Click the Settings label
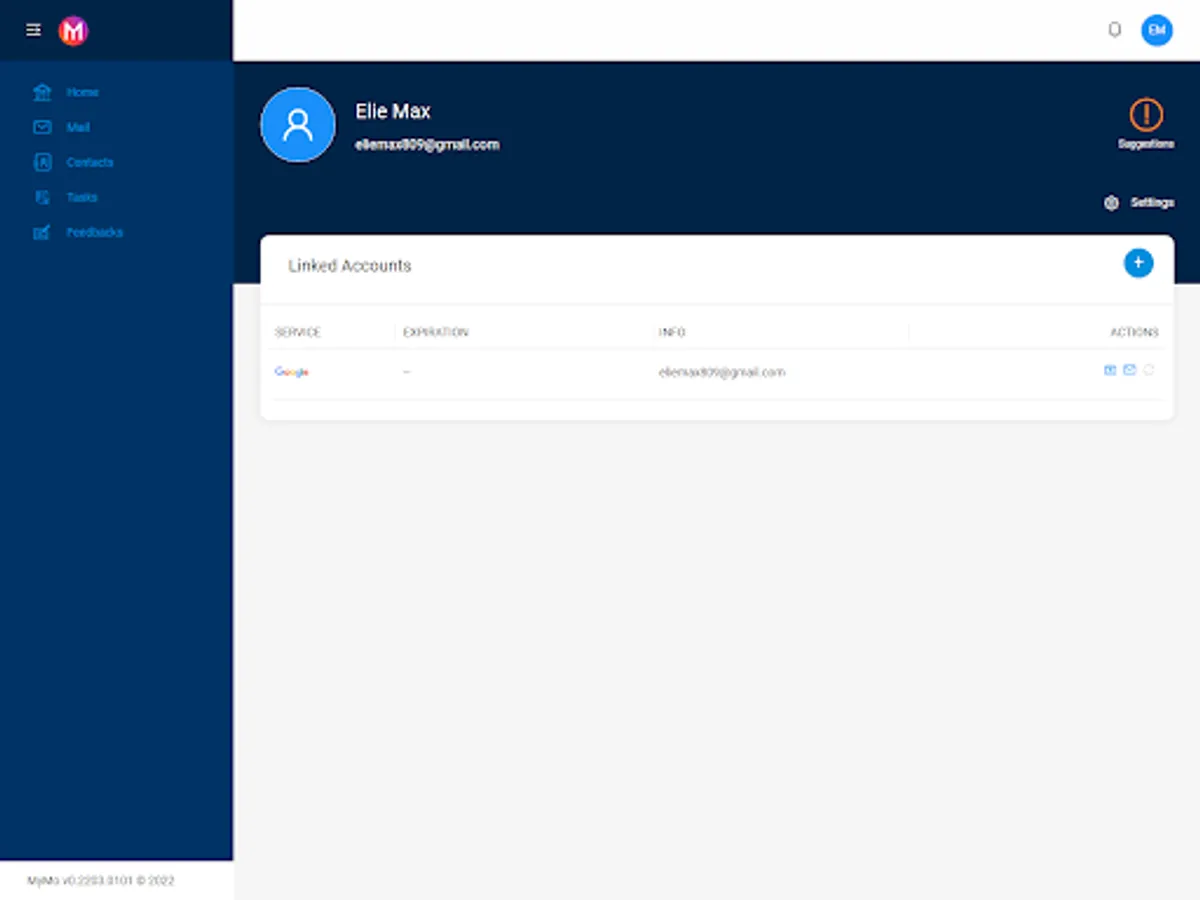 tap(1152, 203)
